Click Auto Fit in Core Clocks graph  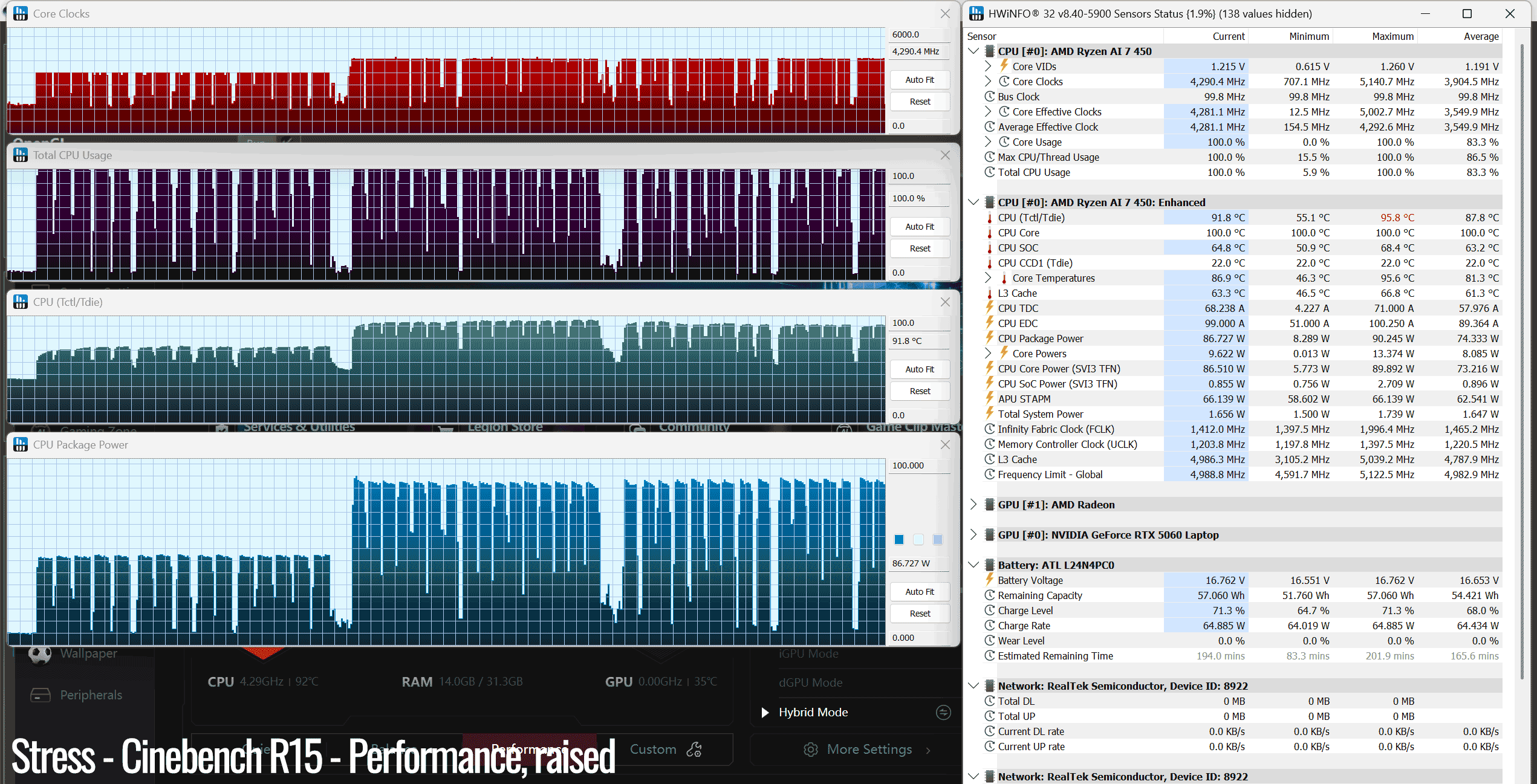pyautogui.click(x=920, y=80)
